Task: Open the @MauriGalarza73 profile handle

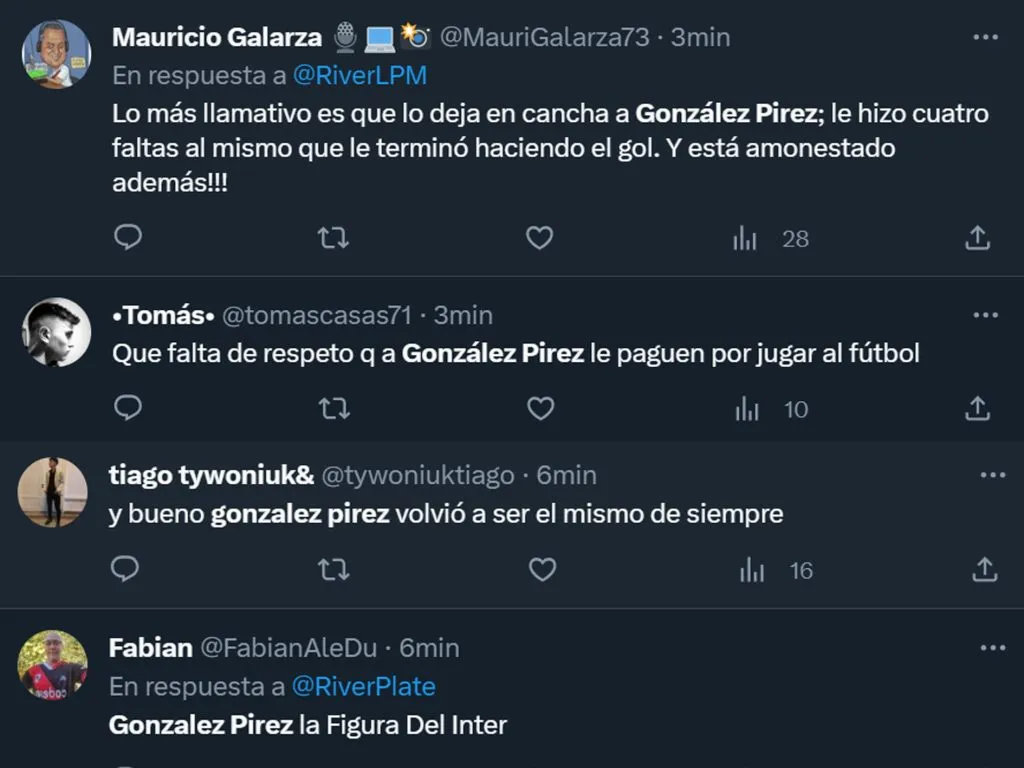Action: coord(545,37)
